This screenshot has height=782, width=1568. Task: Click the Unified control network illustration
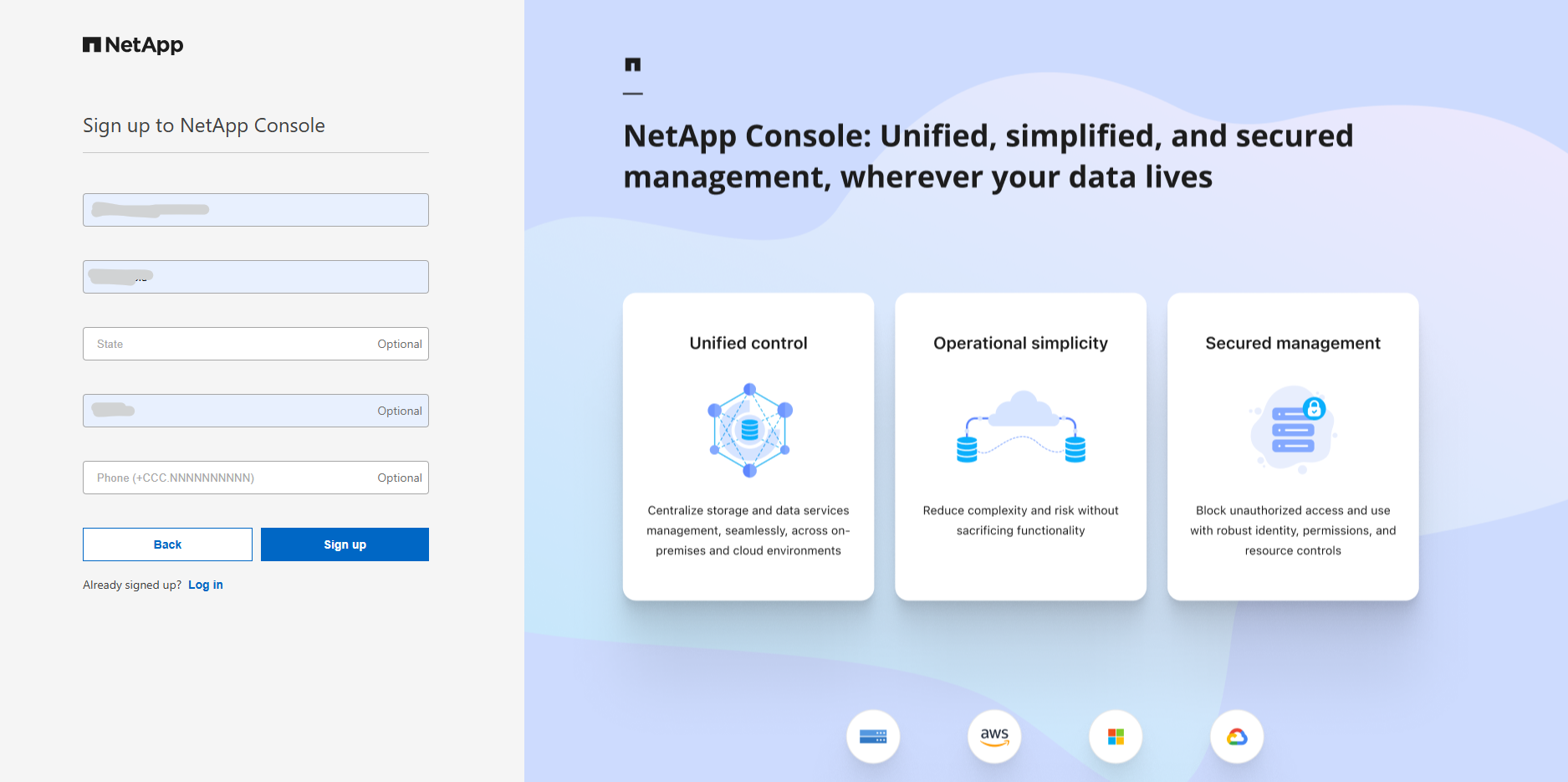click(x=749, y=430)
